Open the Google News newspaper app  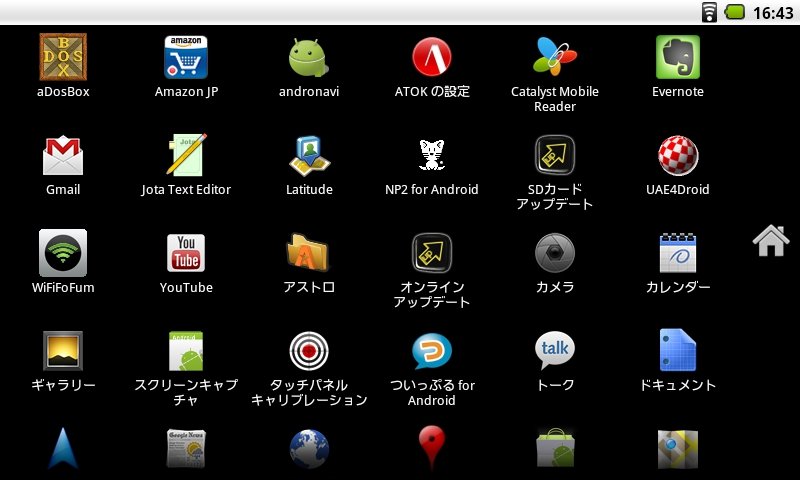point(186,449)
